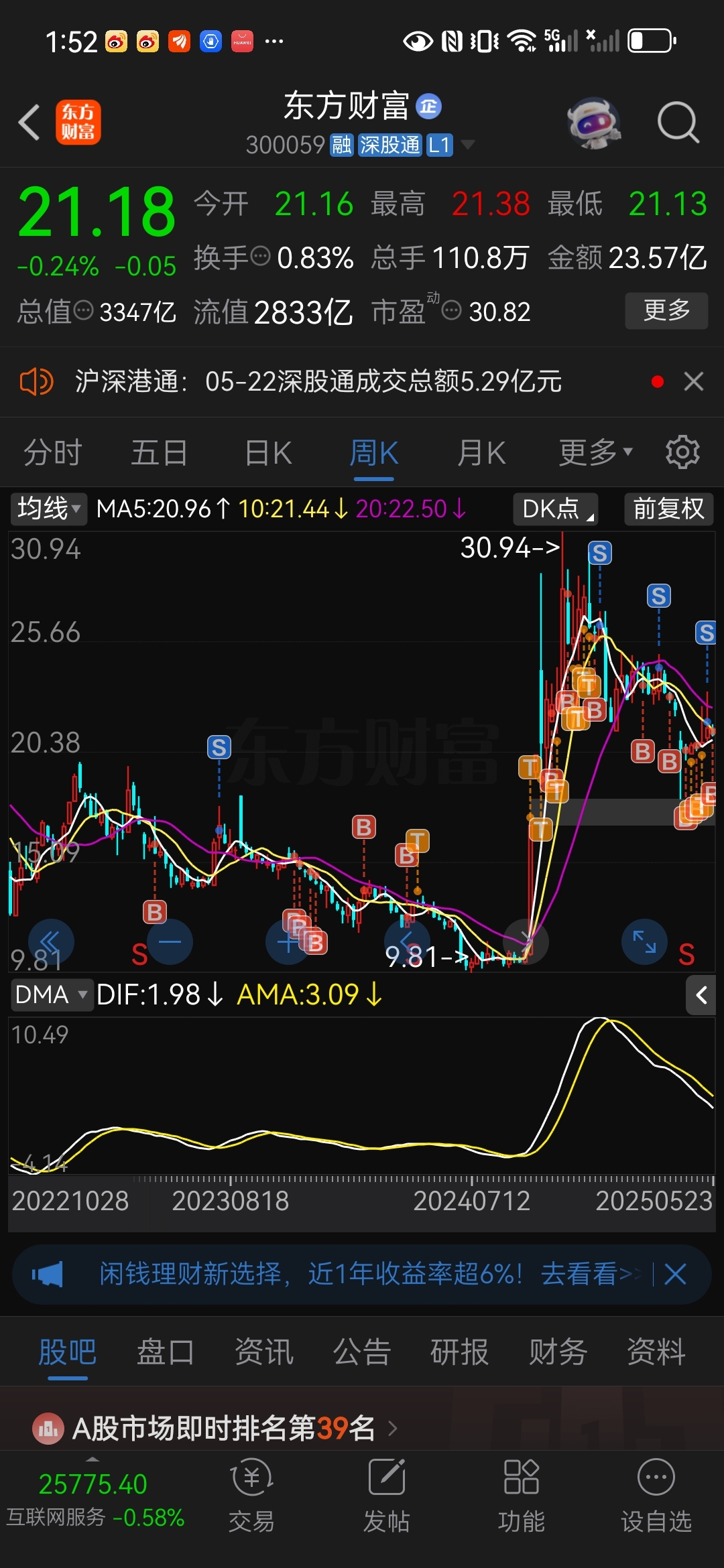Zoom out chart with minus button

point(170,942)
